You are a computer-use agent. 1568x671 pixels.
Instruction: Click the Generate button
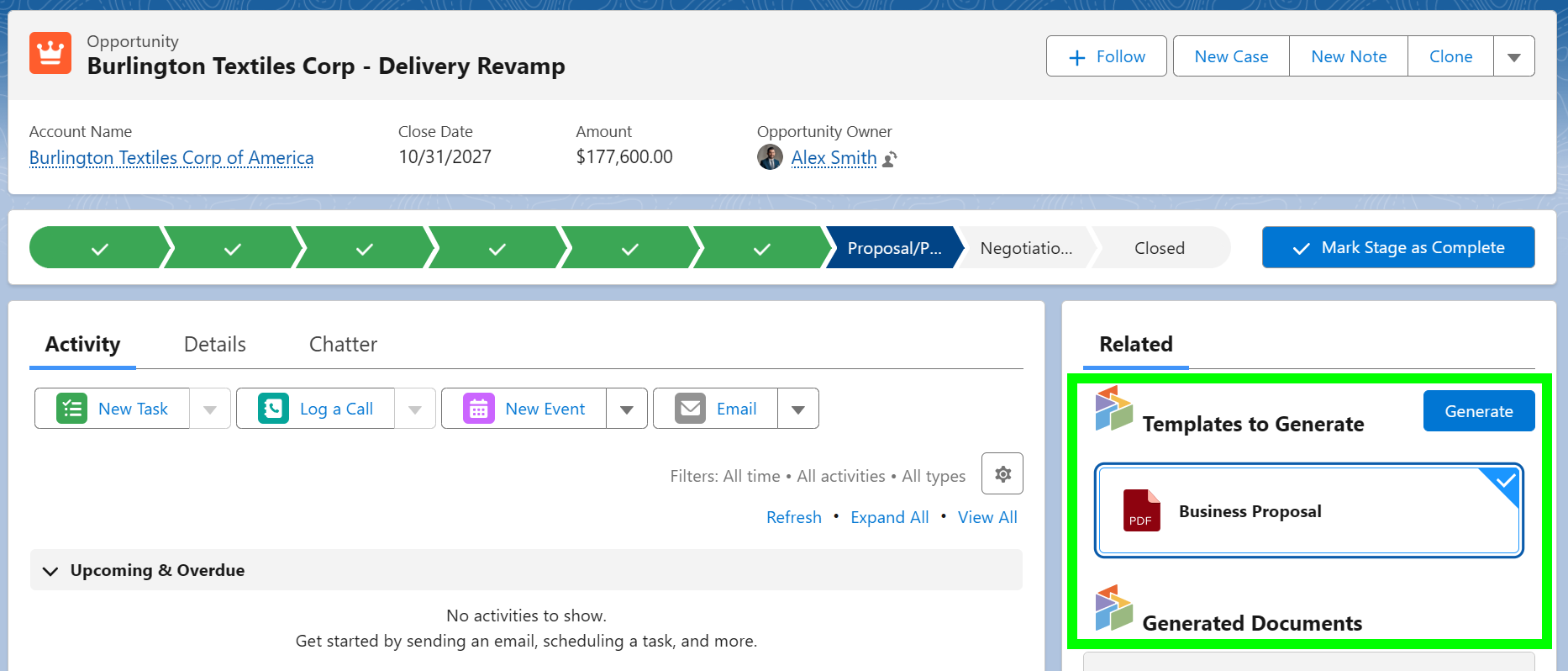pos(1478,411)
